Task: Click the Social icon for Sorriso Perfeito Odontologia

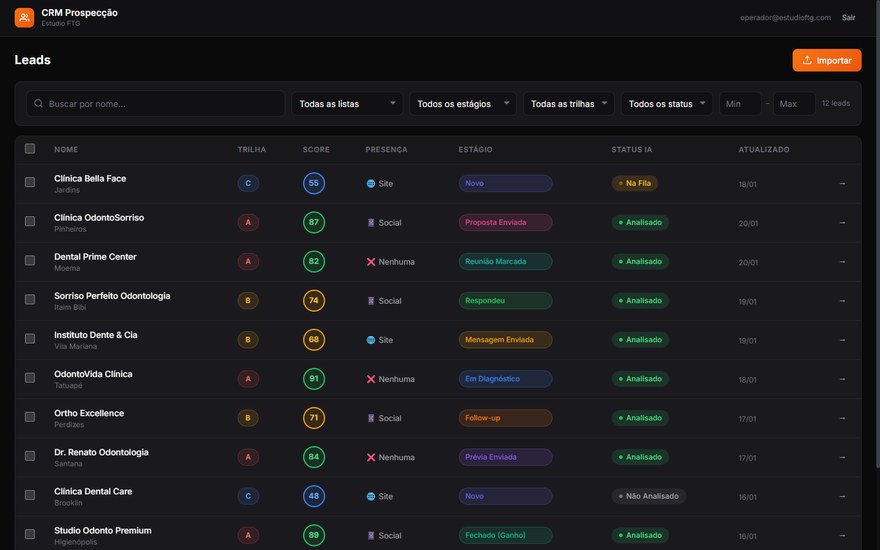Action: (x=370, y=301)
